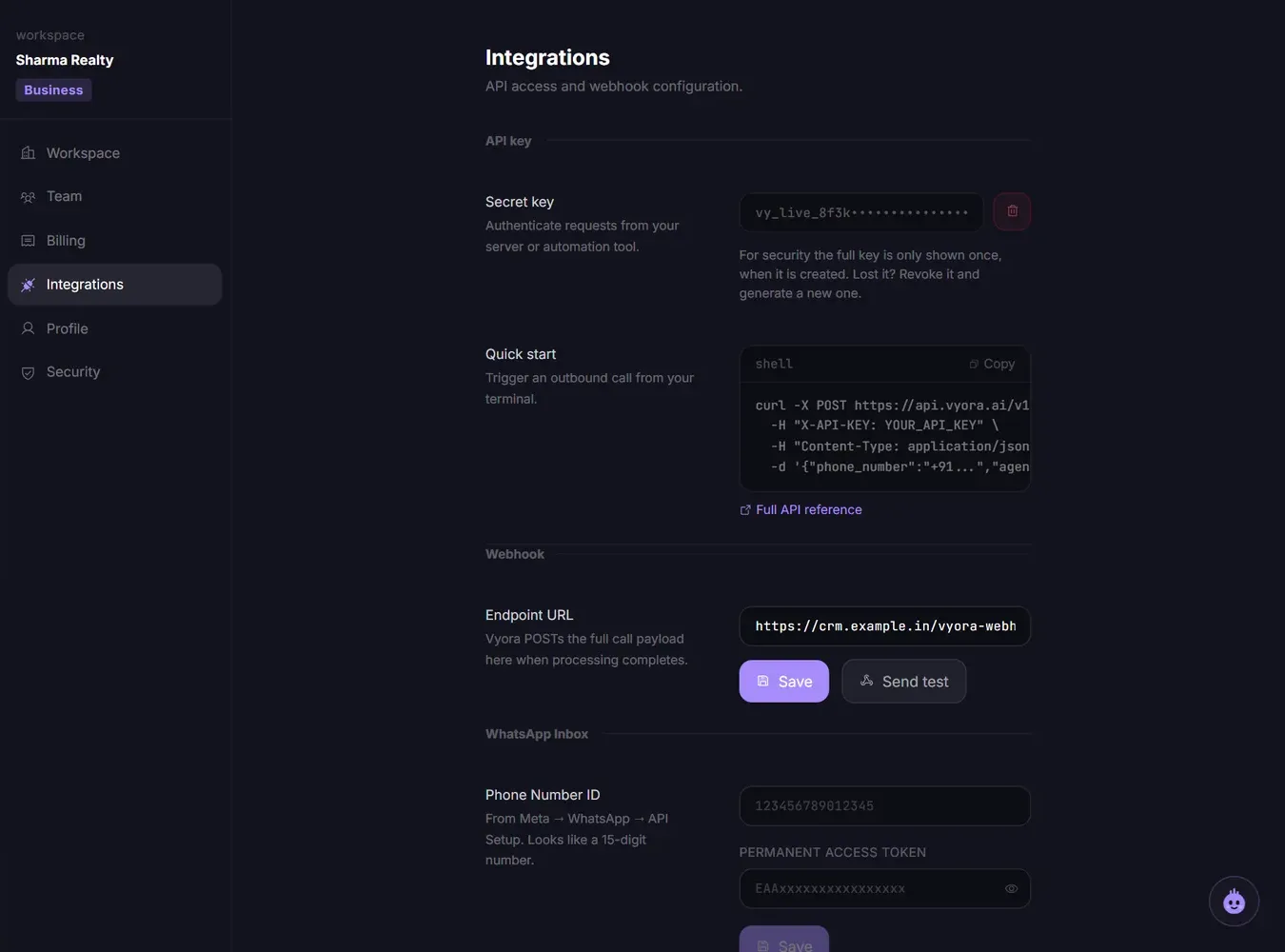Click the Integrations page heading
This screenshot has width=1285, height=952.
[x=547, y=57]
